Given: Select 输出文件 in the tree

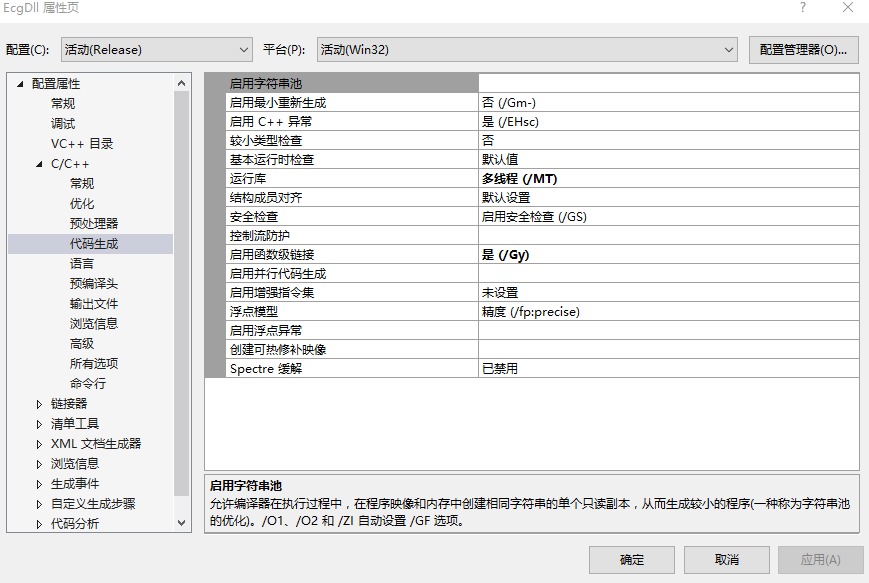Looking at the screenshot, I should (94, 303).
